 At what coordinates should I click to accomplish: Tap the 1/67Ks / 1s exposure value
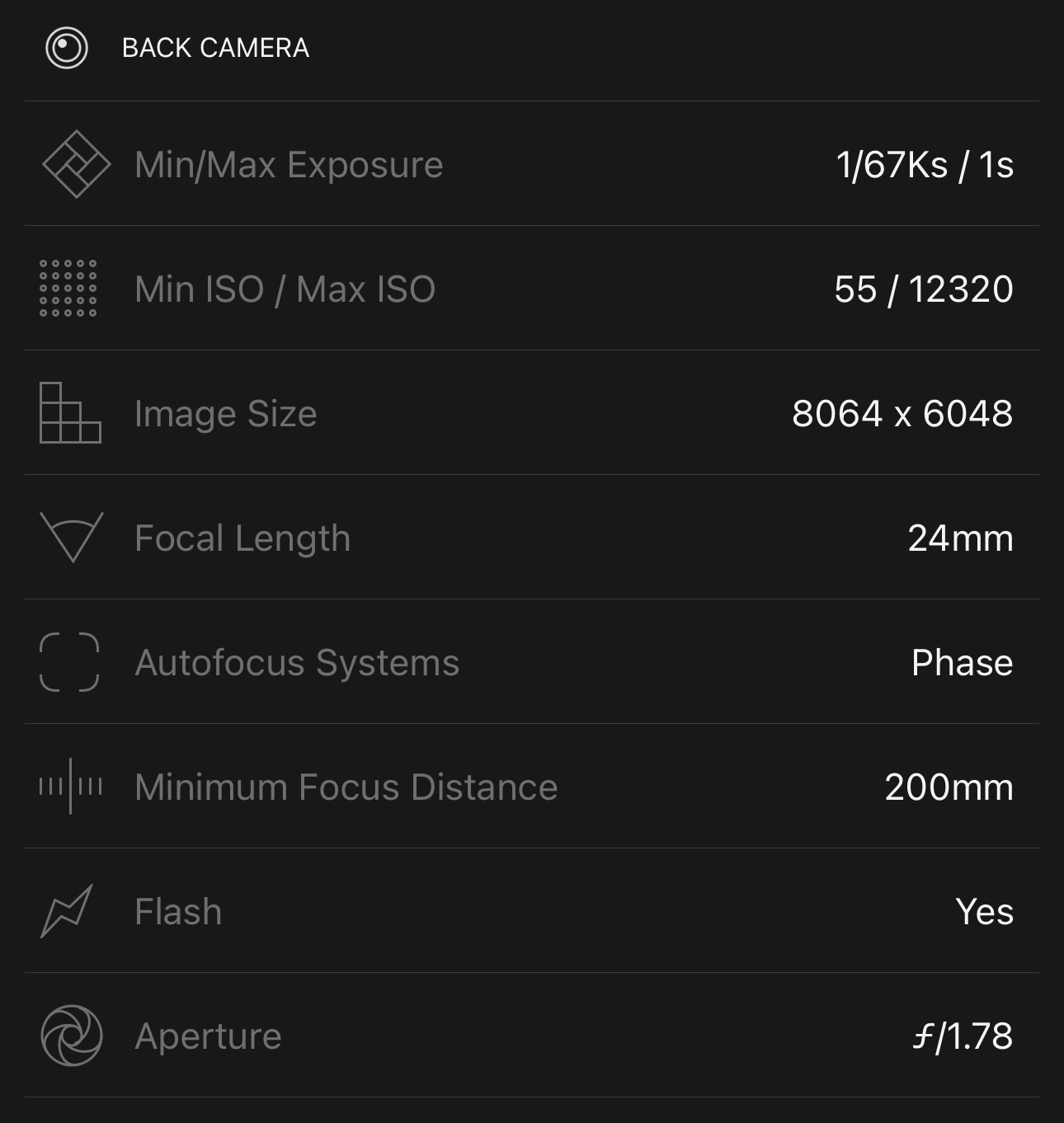[x=925, y=165]
